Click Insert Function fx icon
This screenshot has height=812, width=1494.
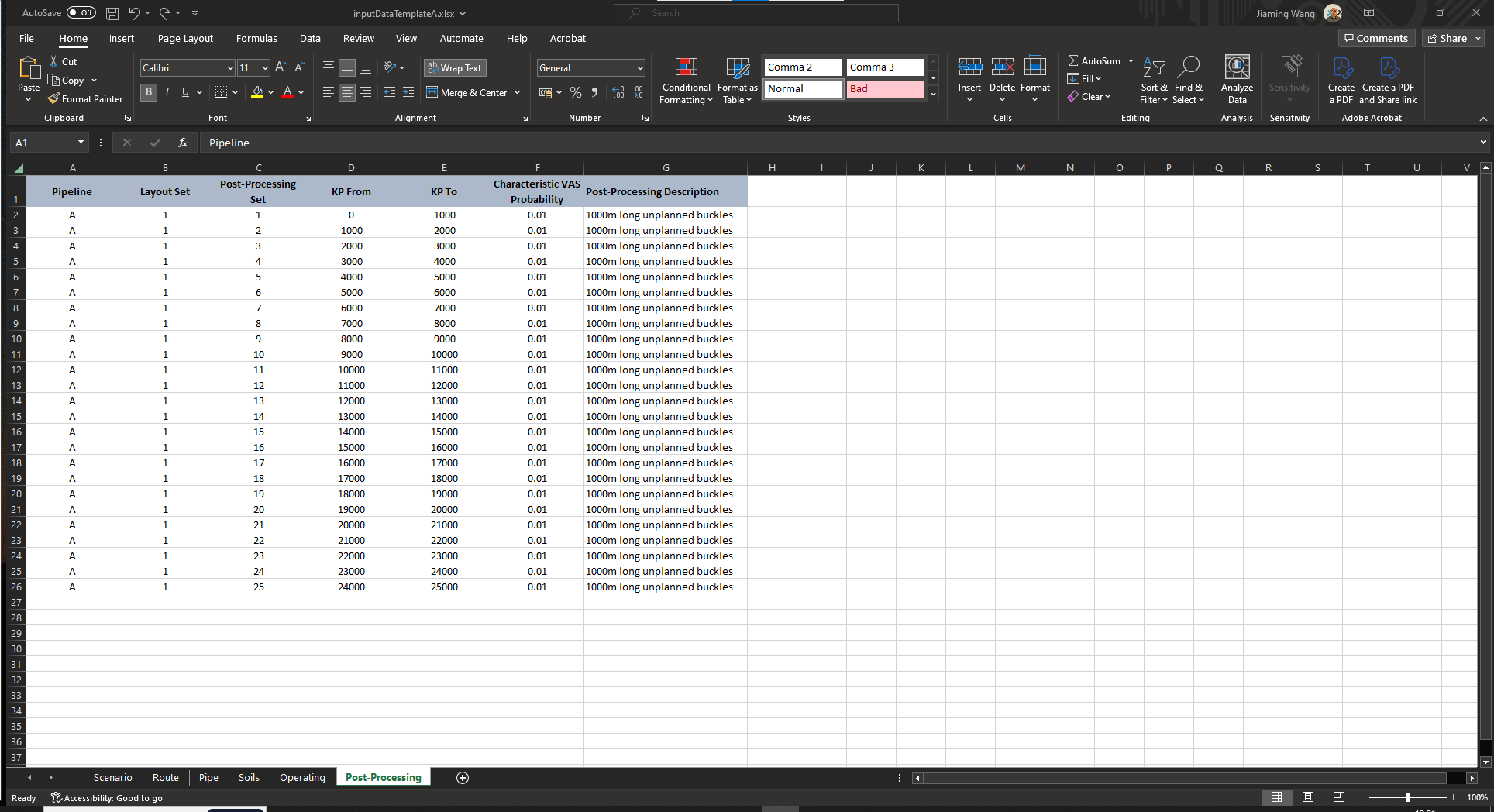pos(183,143)
